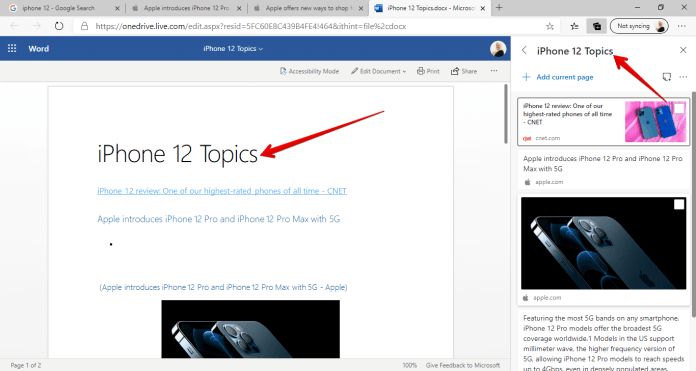Share the document

[x=463, y=71]
